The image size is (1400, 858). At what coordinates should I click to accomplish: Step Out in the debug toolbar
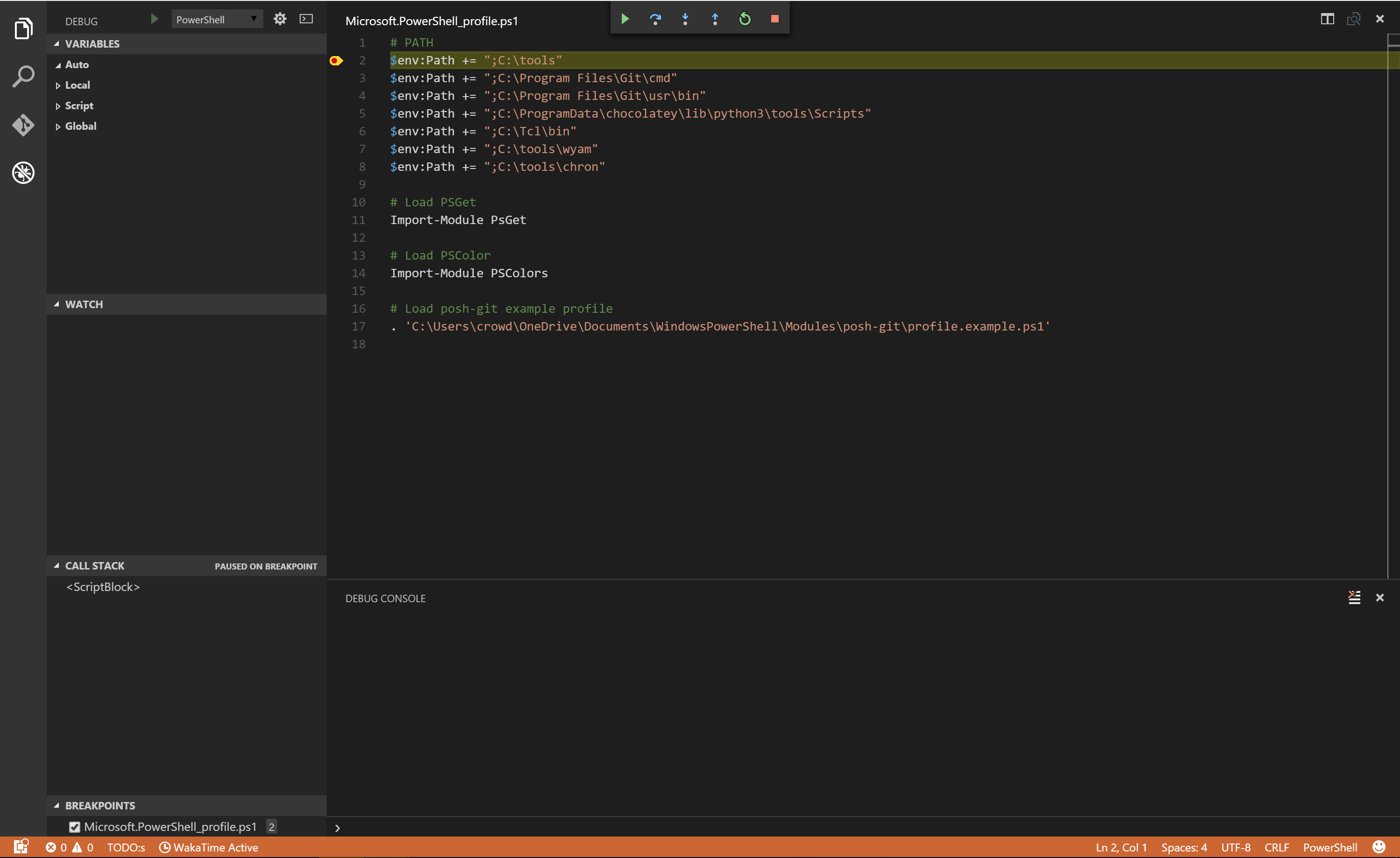(x=715, y=19)
